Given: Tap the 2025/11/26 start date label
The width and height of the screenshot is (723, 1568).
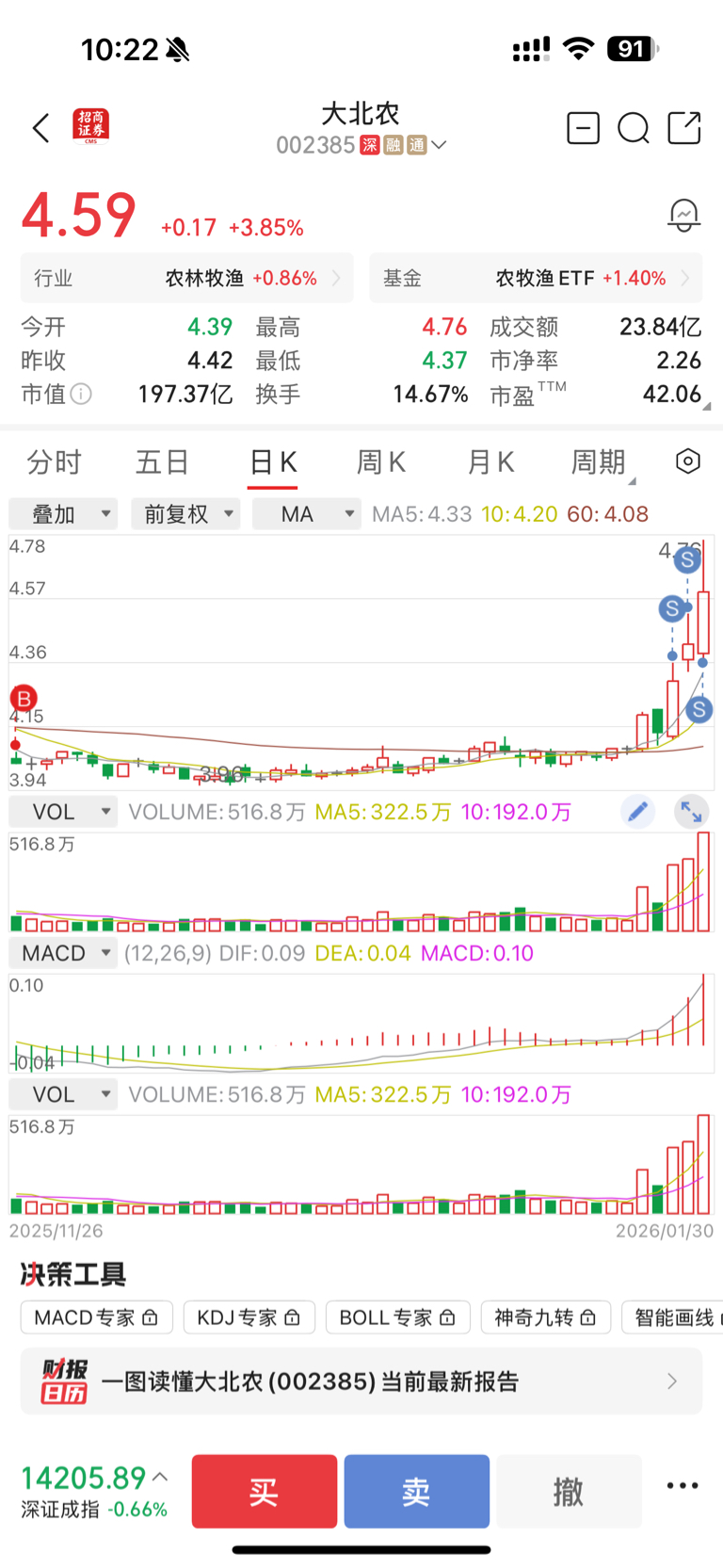Looking at the screenshot, I should tap(56, 1231).
